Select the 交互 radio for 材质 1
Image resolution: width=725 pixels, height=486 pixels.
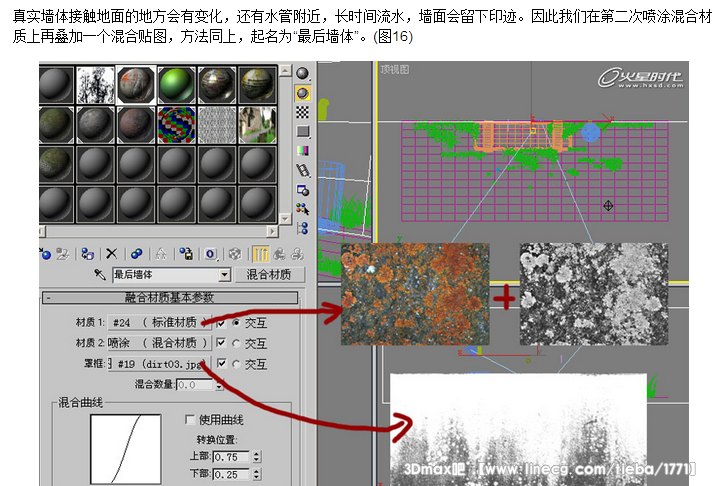236,323
